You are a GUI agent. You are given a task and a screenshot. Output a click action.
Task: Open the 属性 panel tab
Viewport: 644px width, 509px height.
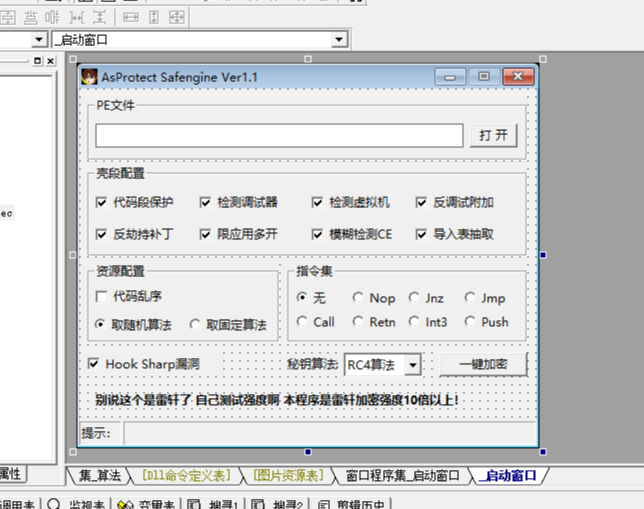click(x=11, y=474)
